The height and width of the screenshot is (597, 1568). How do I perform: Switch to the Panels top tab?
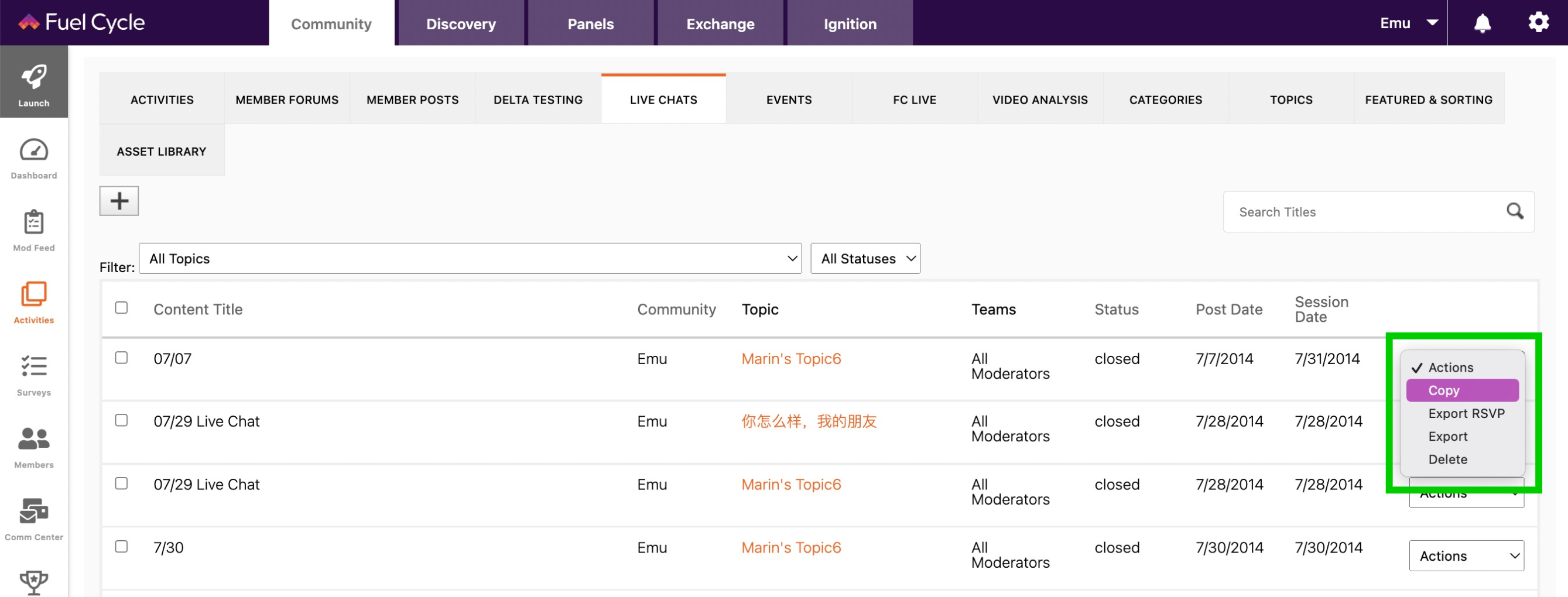[590, 23]
